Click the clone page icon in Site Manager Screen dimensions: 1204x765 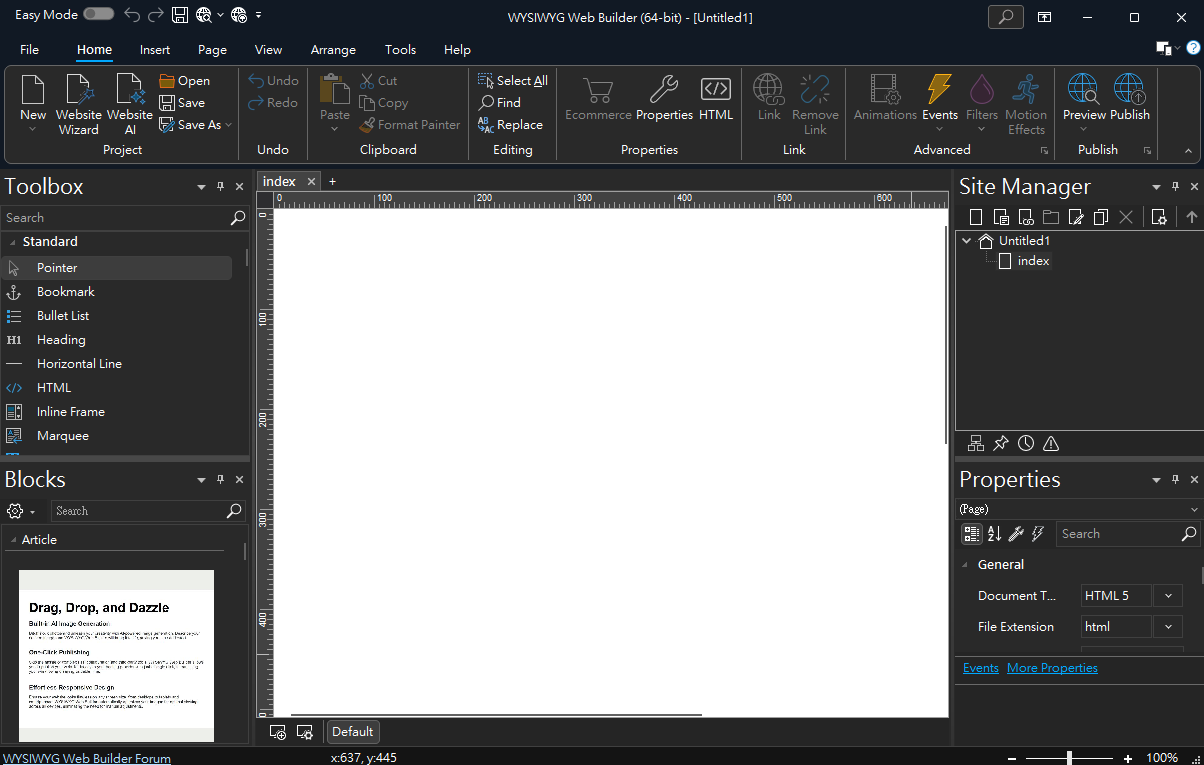tap(1101, 217)
